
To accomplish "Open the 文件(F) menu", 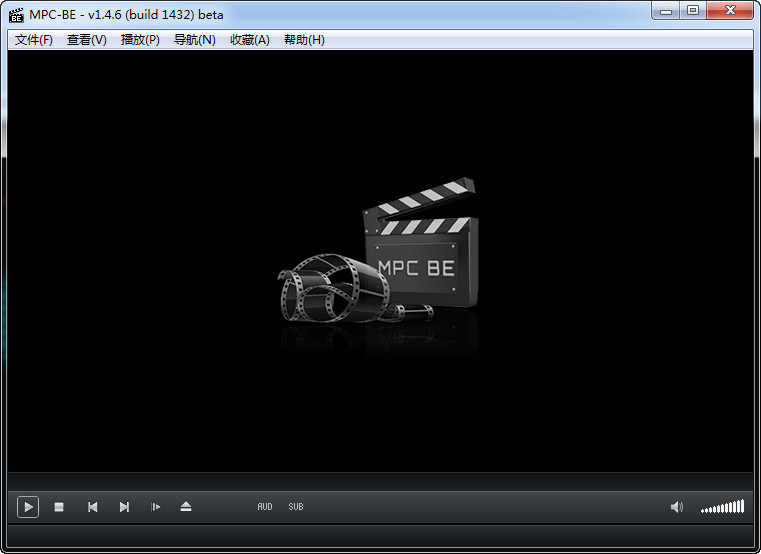I will (x=34, y=40).
